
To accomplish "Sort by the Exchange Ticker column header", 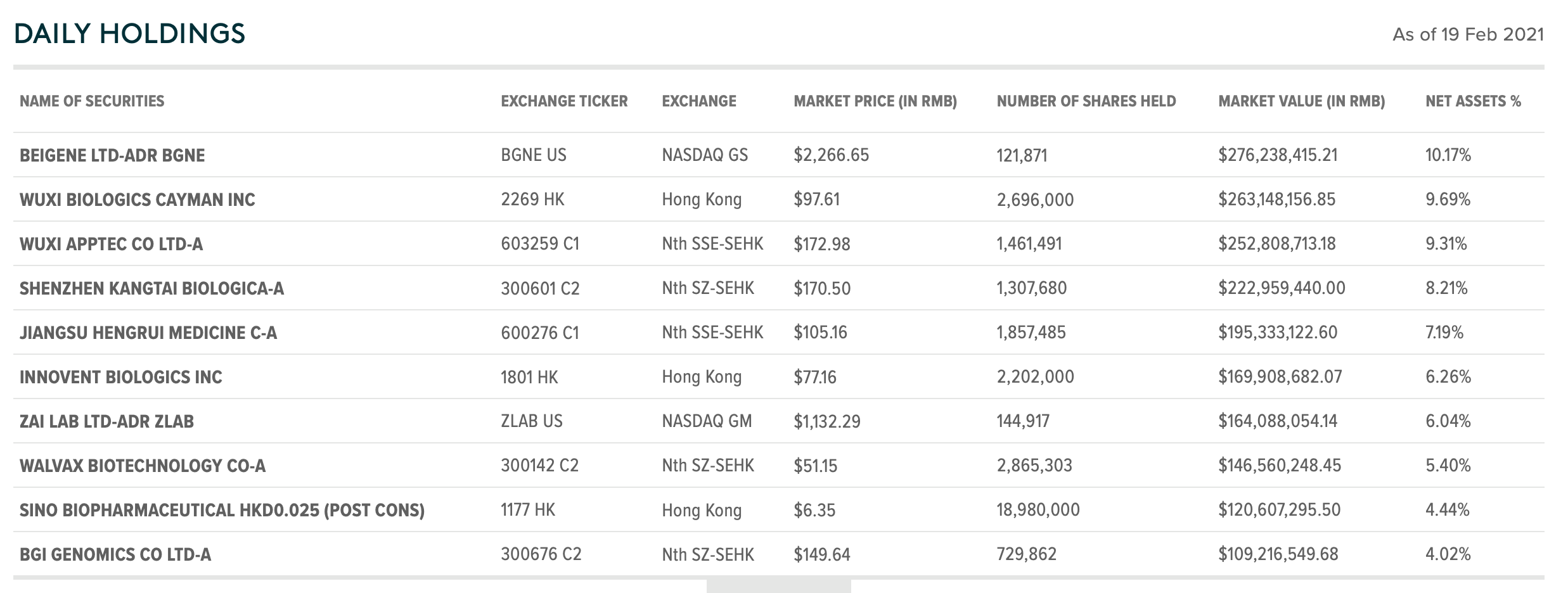I will point(564,101).
